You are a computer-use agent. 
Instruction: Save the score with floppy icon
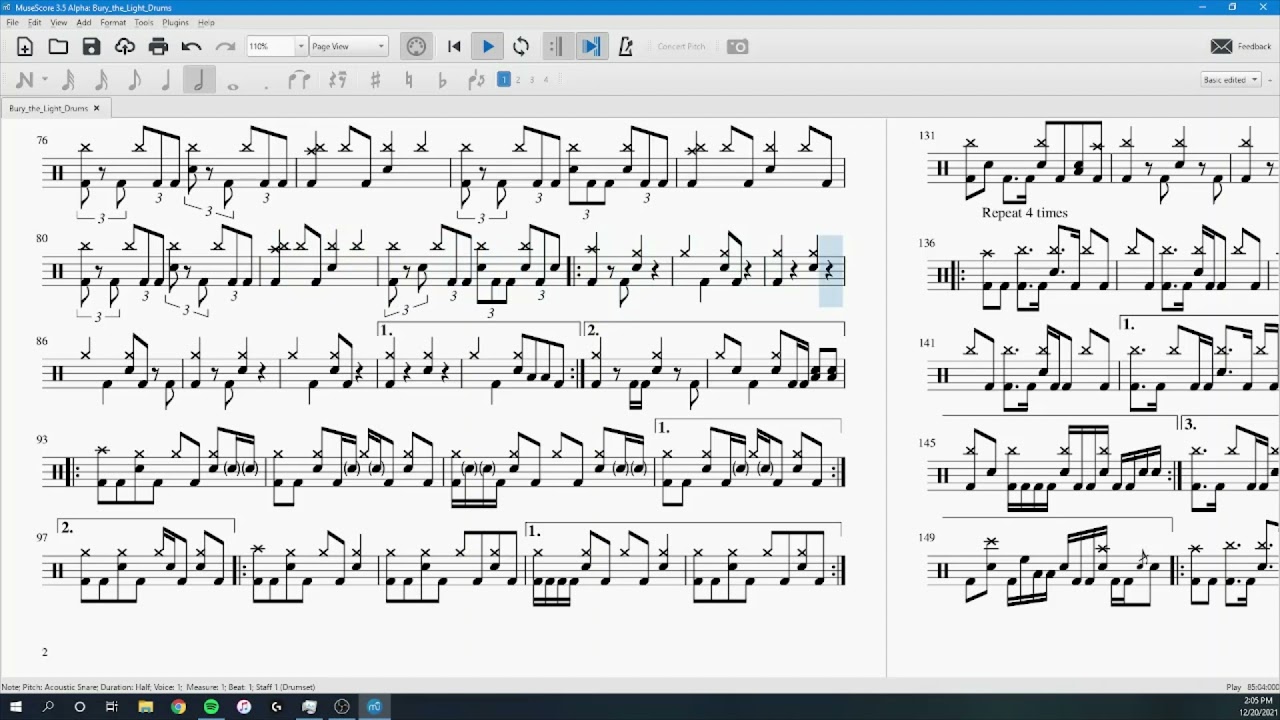pos(91,46)
